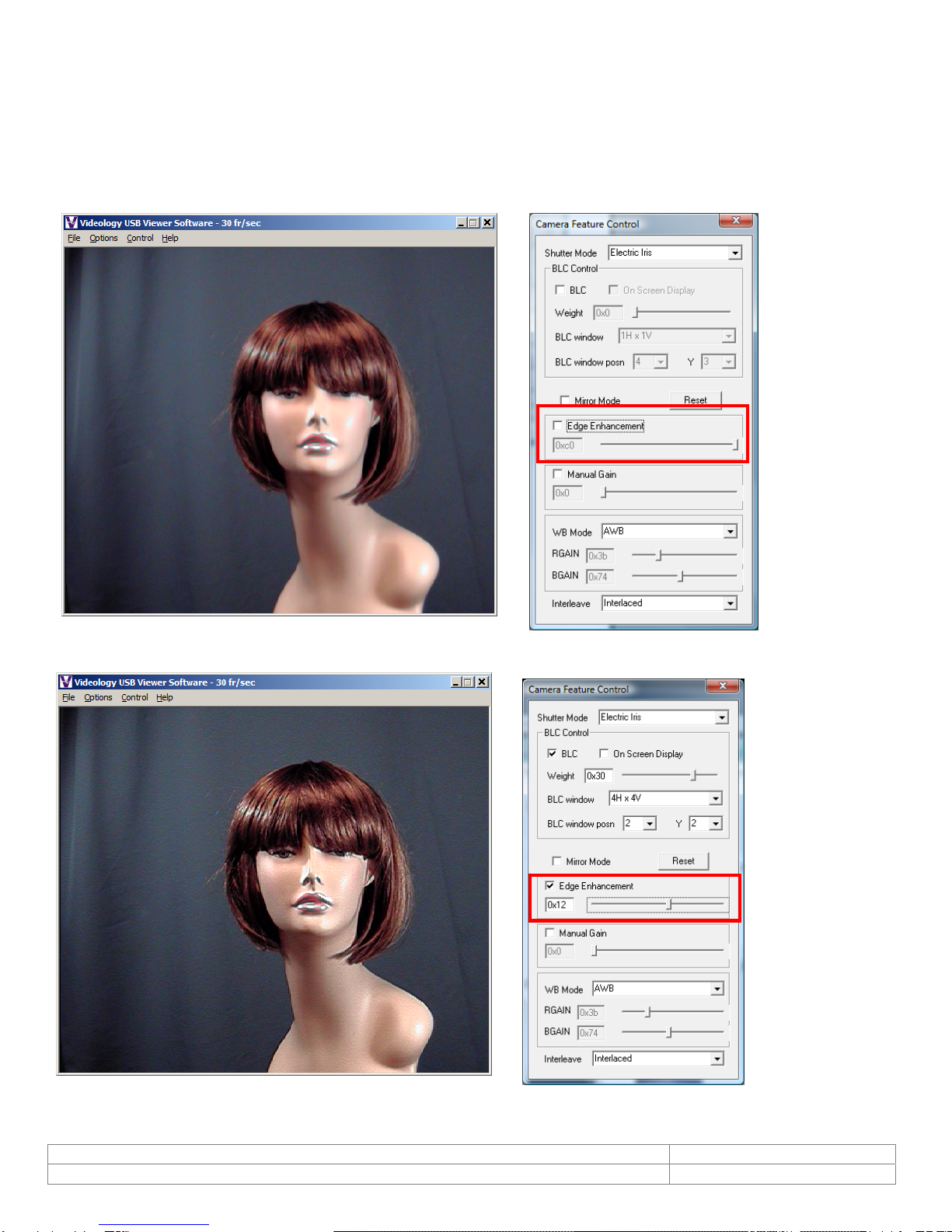Close the upper Camera Feature Control window
The height and width of the screenshot is (1232, 952).
735,221
